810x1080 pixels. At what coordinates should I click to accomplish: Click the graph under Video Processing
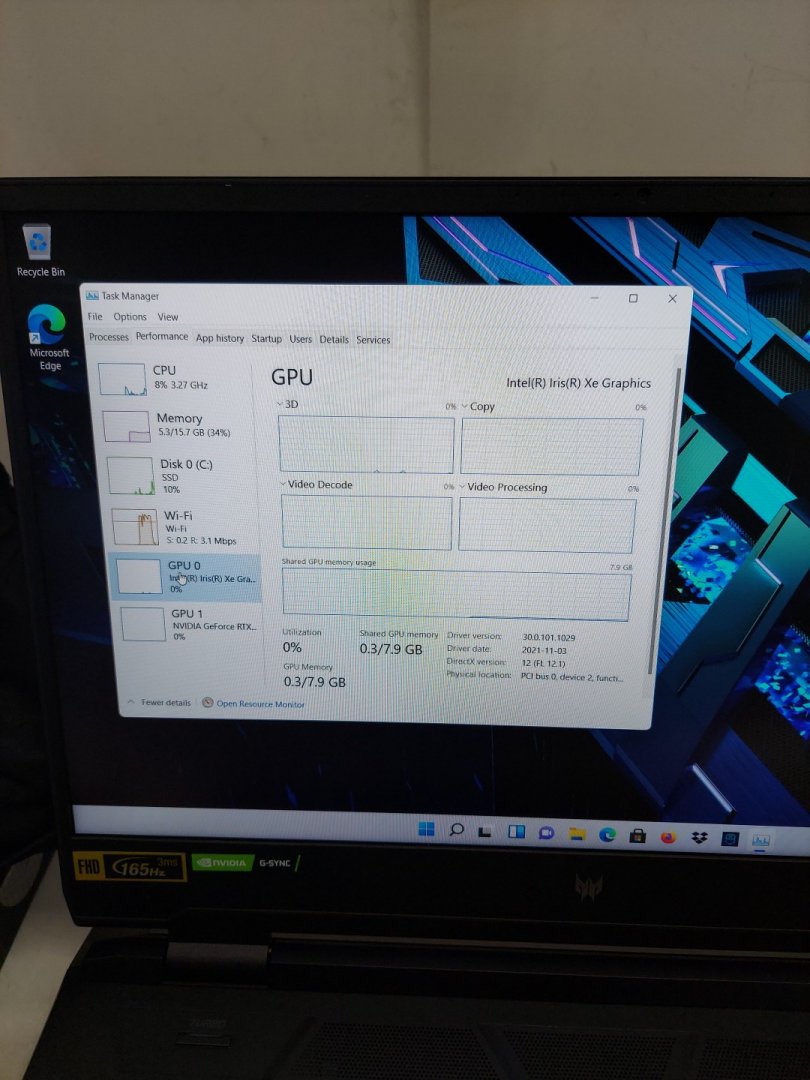547,525
